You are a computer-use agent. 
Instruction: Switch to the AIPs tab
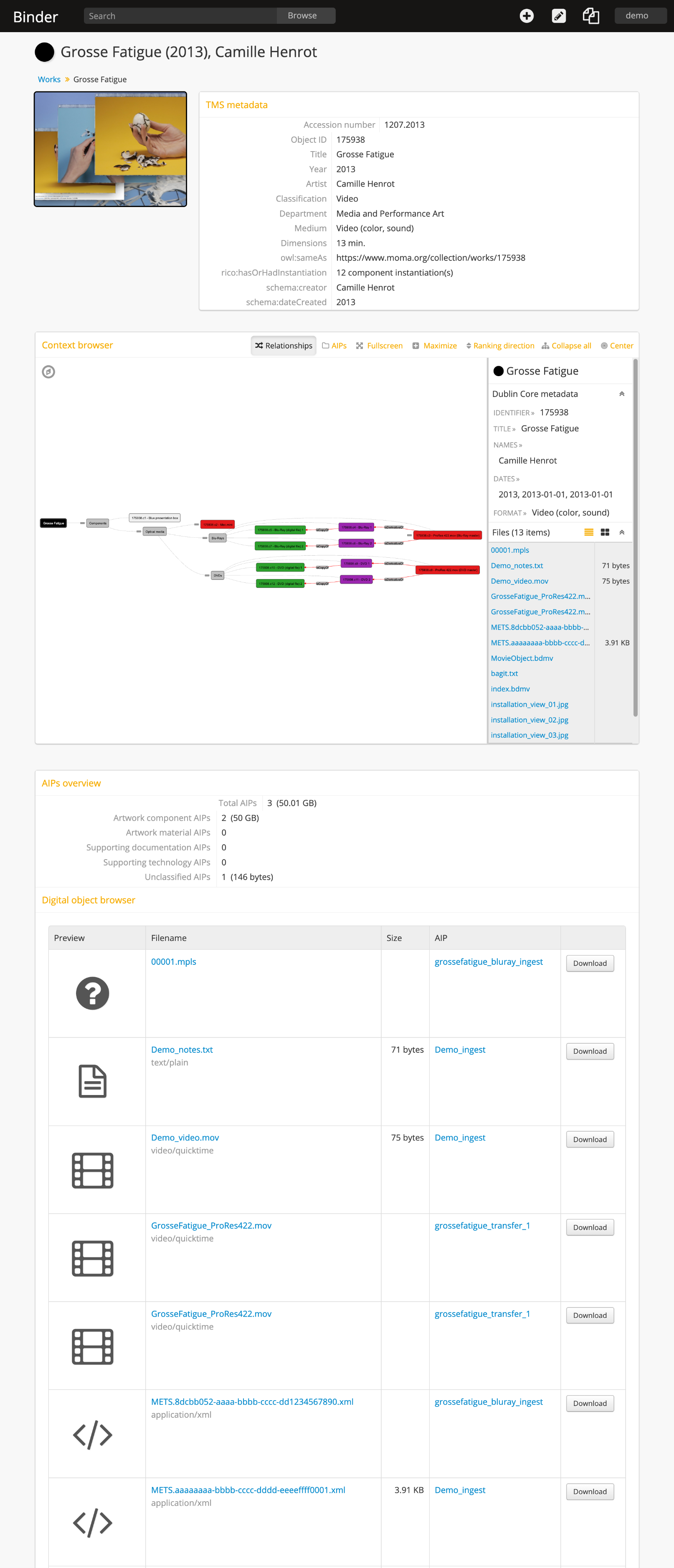334,346
